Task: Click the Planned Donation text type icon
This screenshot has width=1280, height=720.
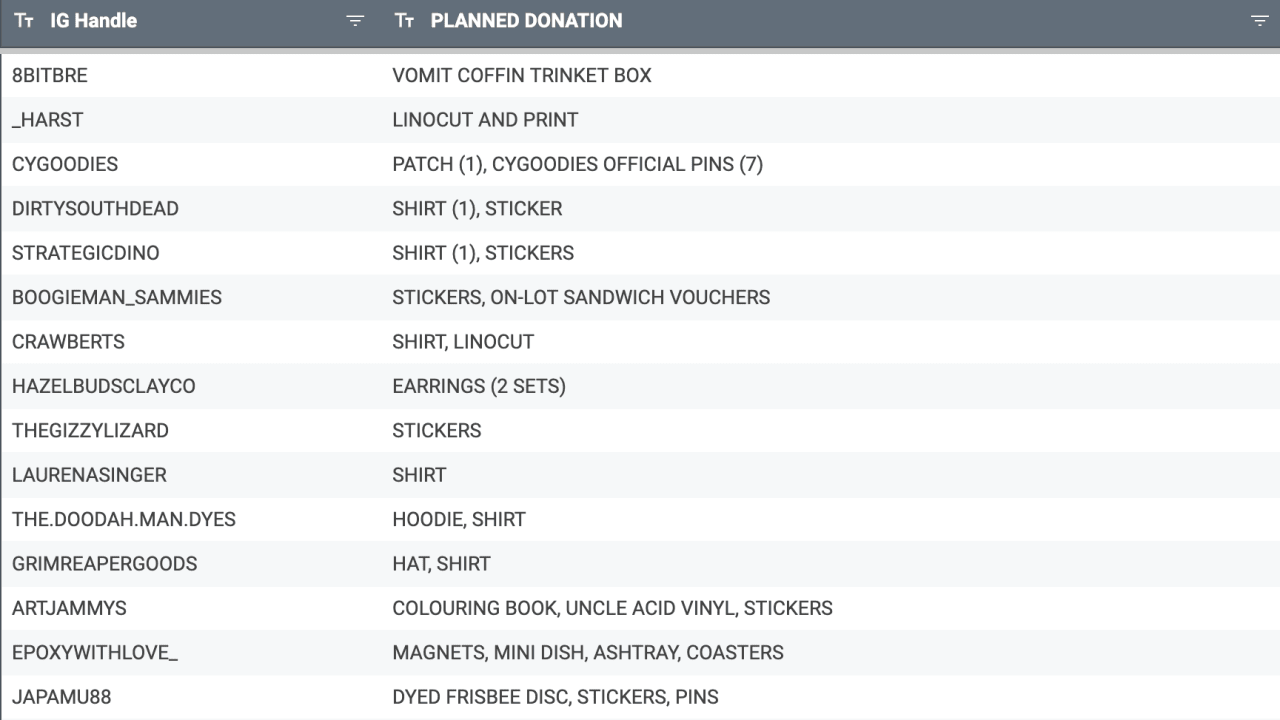Action: coord(404,21)
